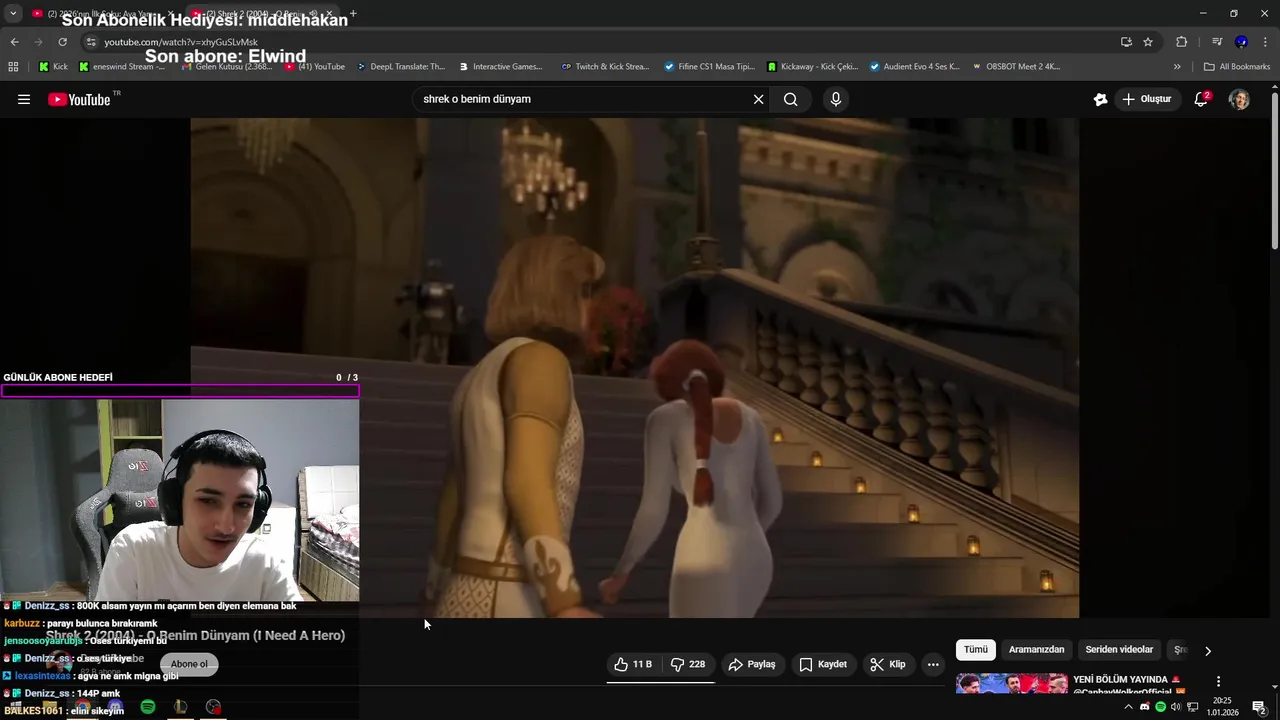This screenshot has width=1280, height=720.
Task: Show hidden system tray icons
Action: click(1129, 707)
